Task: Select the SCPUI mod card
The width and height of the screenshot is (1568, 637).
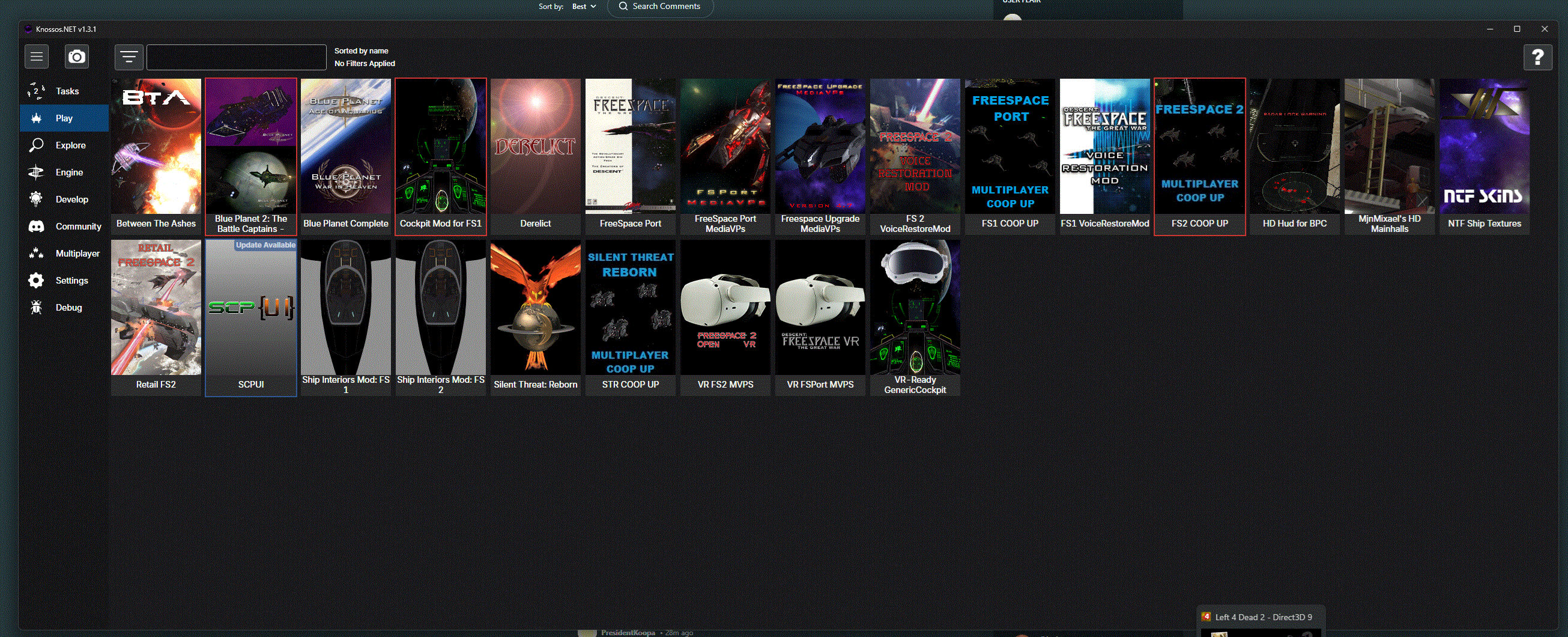Action: [251, 318]
